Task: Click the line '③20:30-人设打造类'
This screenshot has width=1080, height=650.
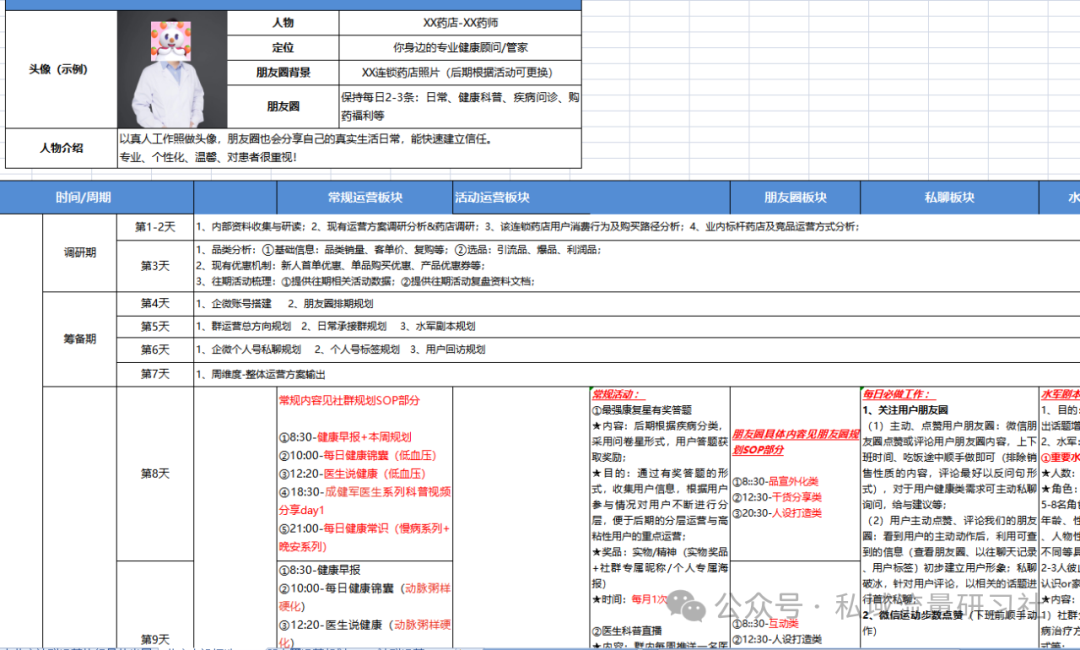Action: click(x=776, y=513)
